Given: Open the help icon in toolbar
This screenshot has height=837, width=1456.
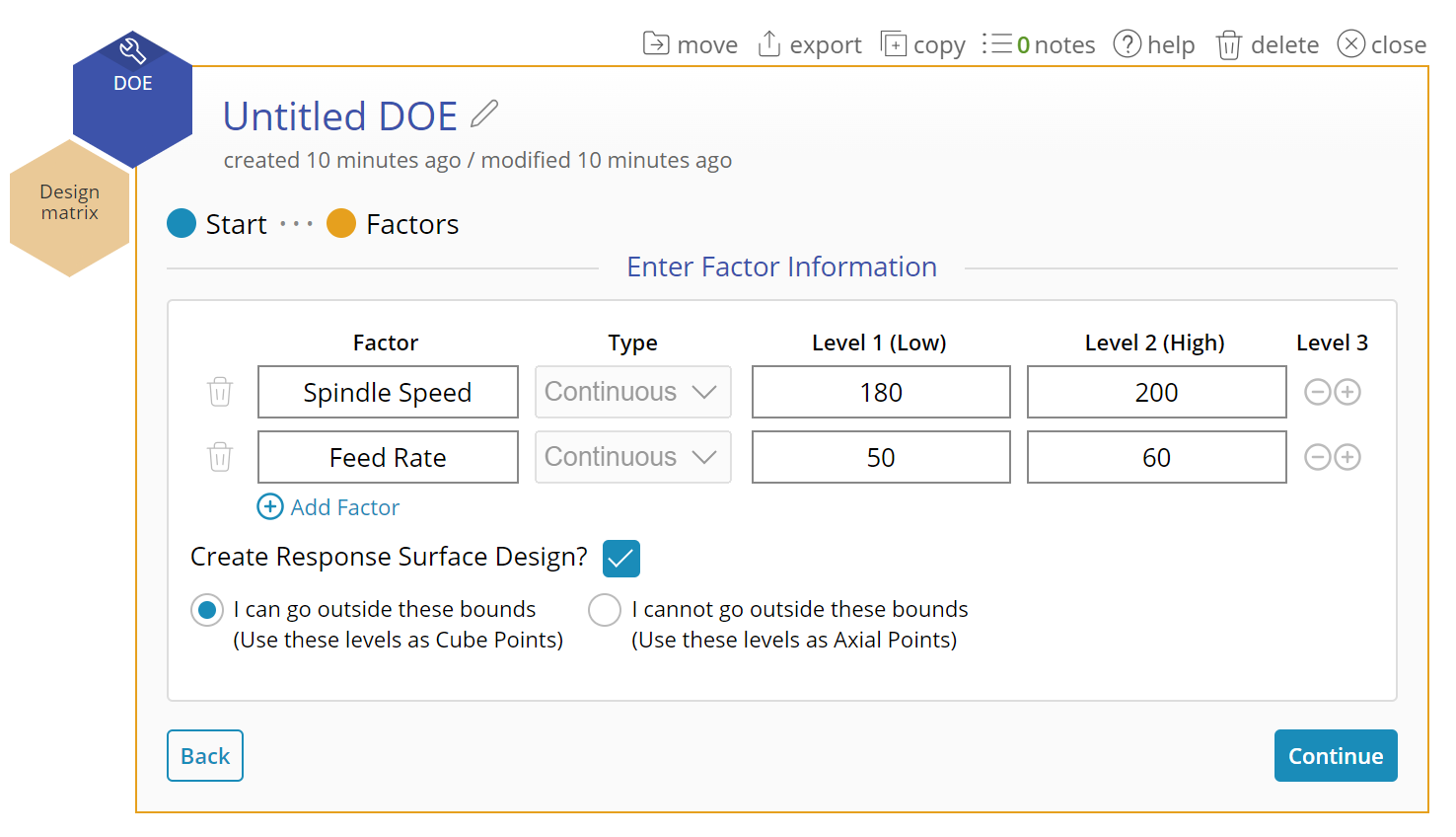Looking at the screenshot, I should [1128, 44].
